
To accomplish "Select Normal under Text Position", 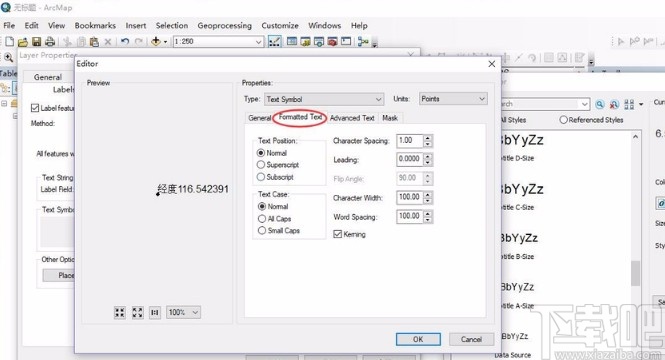I will [x=261, y=153].
